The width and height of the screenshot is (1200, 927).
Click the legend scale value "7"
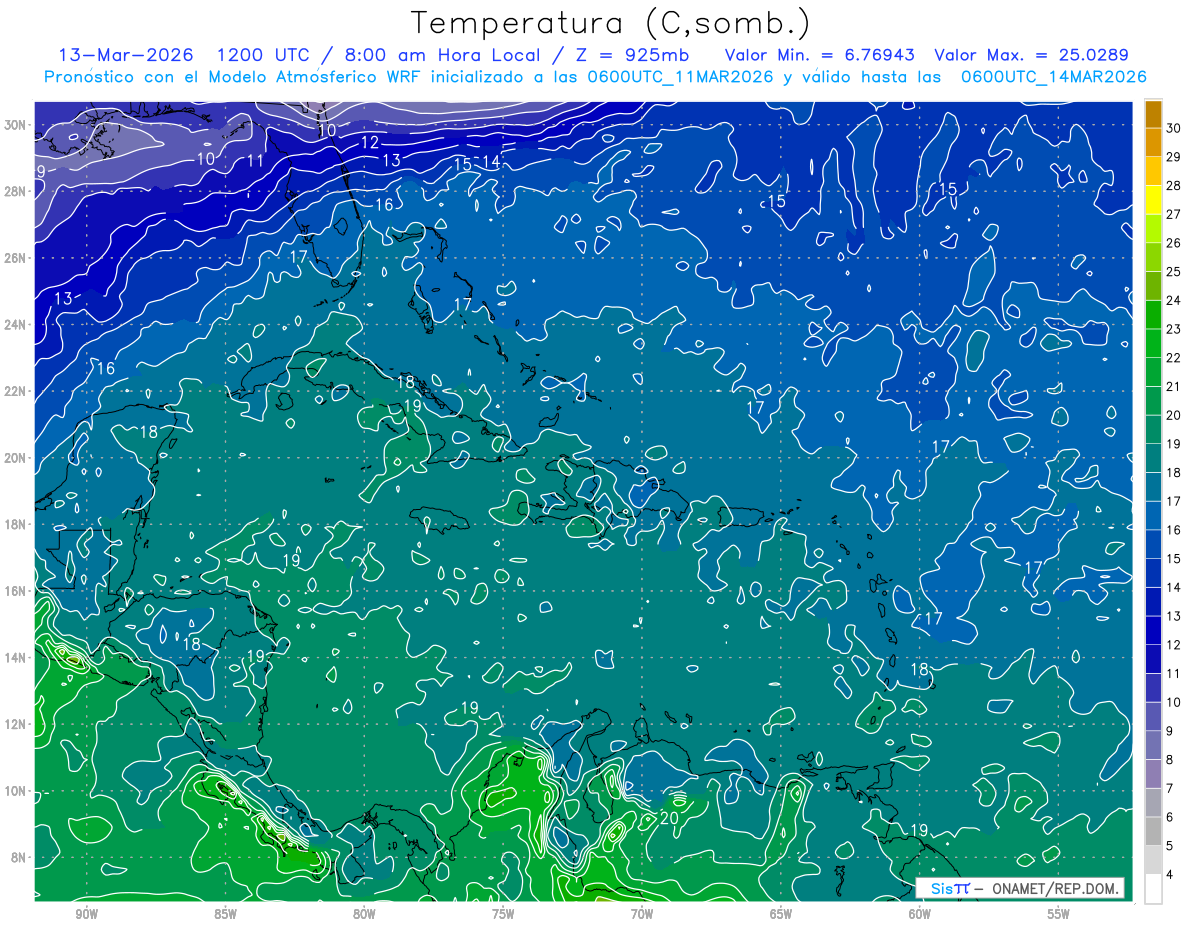pyautogui.click(x=1169, y=789)
